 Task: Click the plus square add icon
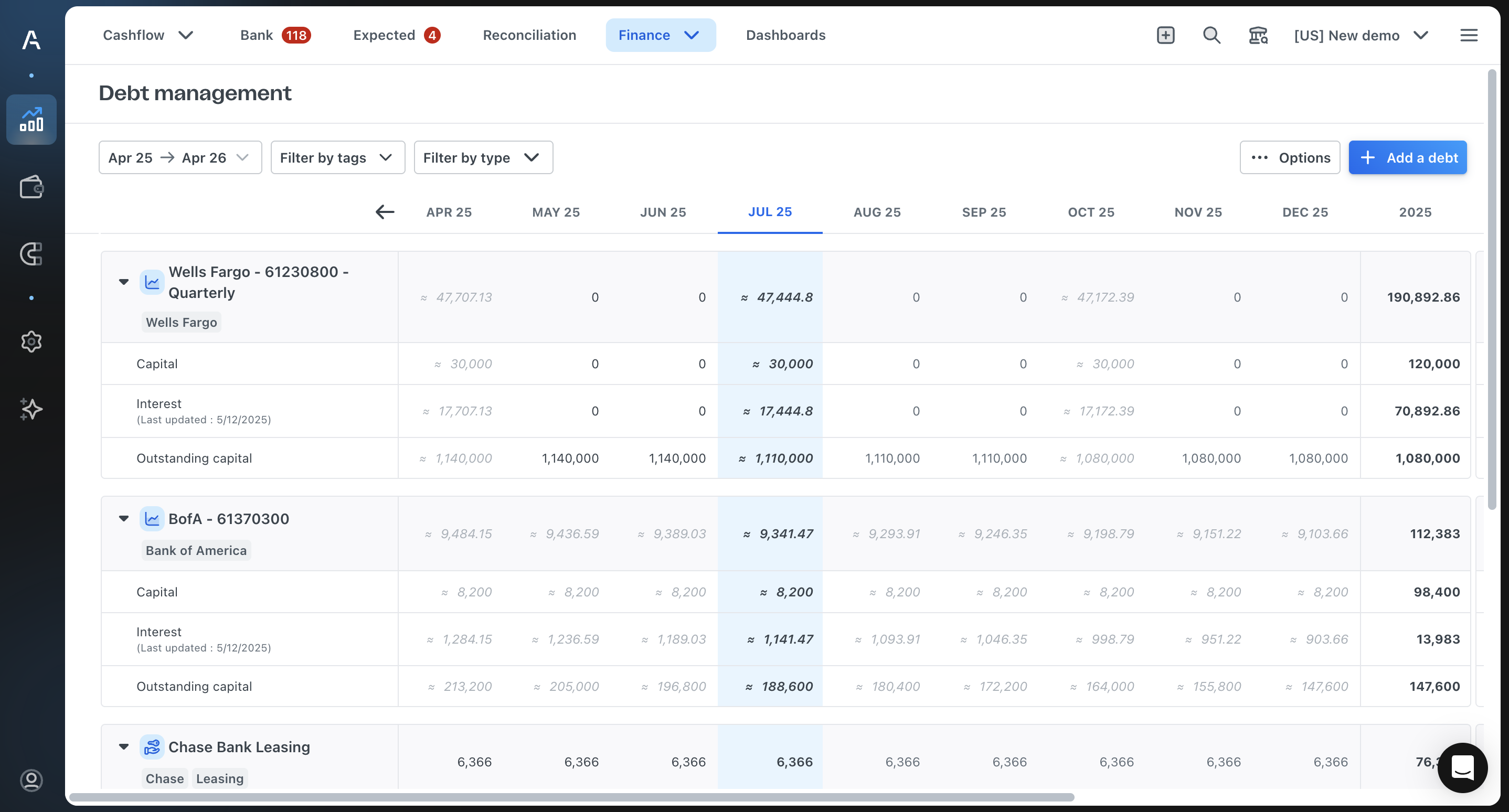point(1165,35)
